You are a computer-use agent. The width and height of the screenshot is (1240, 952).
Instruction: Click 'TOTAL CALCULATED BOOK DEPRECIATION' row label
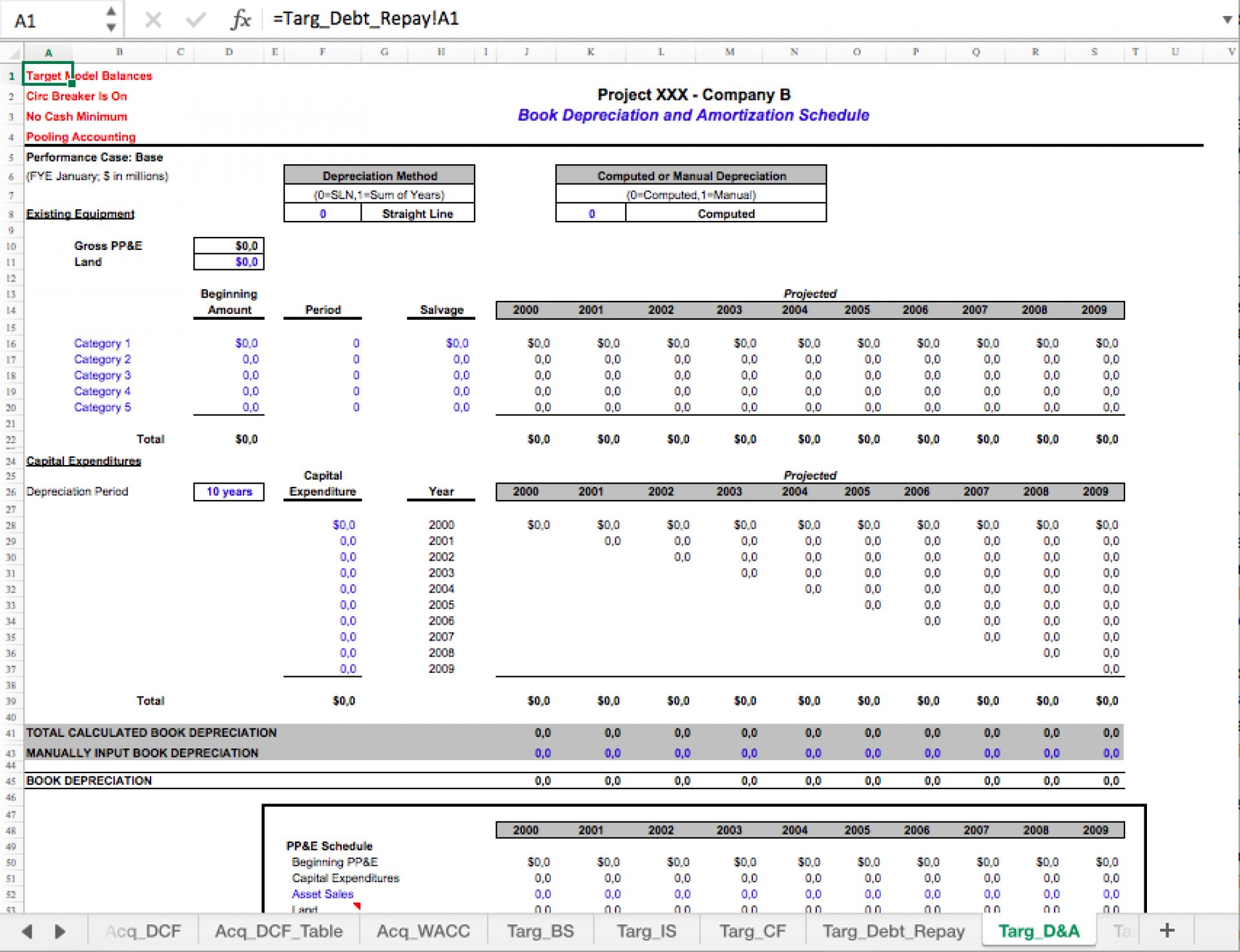click(x=151, y=732)
